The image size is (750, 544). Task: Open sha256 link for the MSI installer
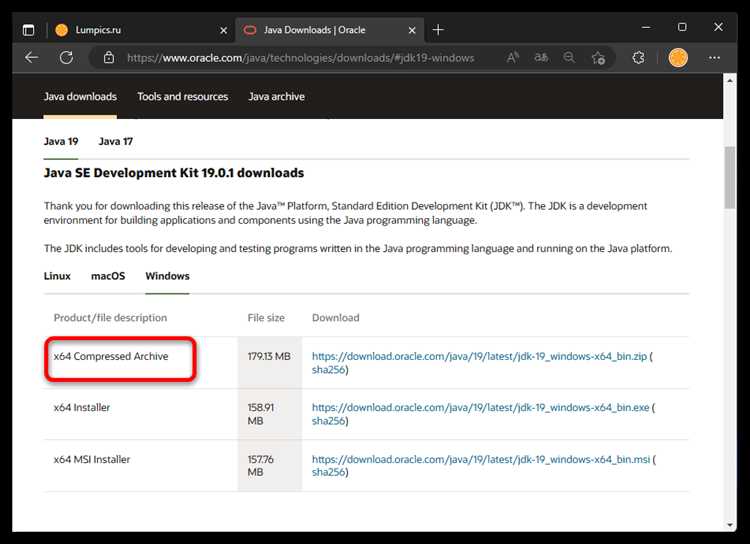[328, 472]
